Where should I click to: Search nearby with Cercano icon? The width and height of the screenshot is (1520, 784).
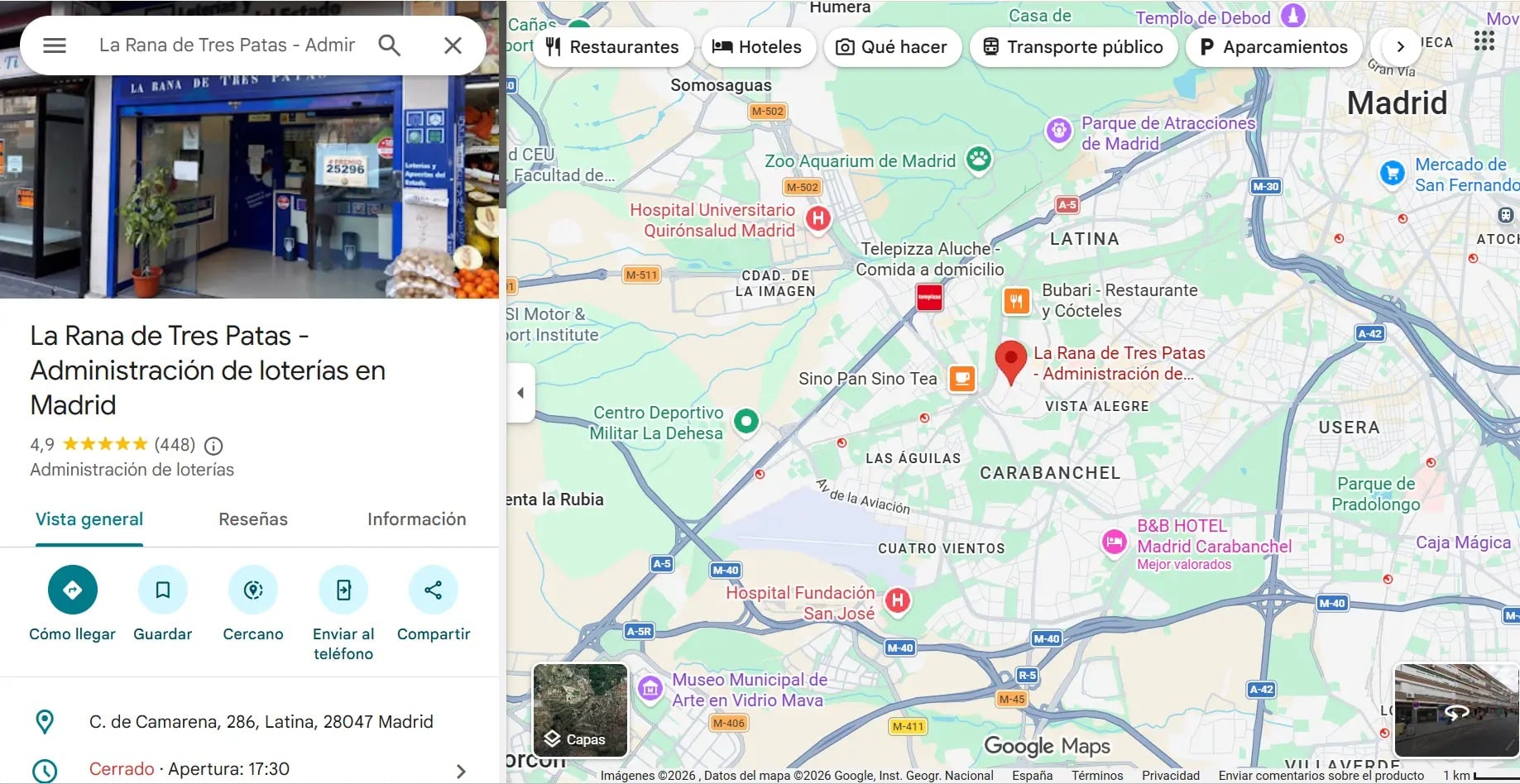coord(253,590)
